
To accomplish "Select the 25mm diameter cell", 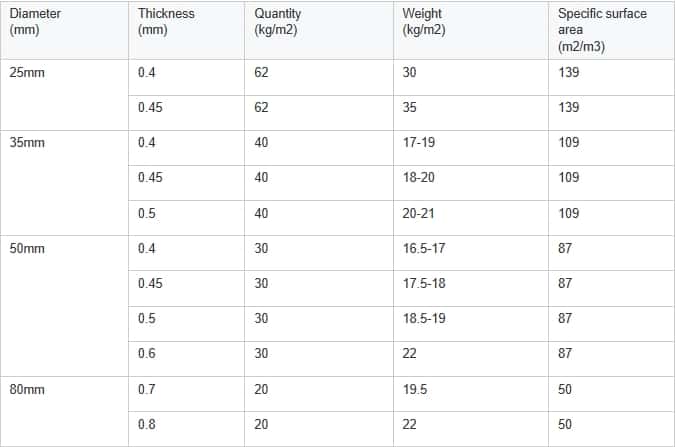I will tap(64, 95).
